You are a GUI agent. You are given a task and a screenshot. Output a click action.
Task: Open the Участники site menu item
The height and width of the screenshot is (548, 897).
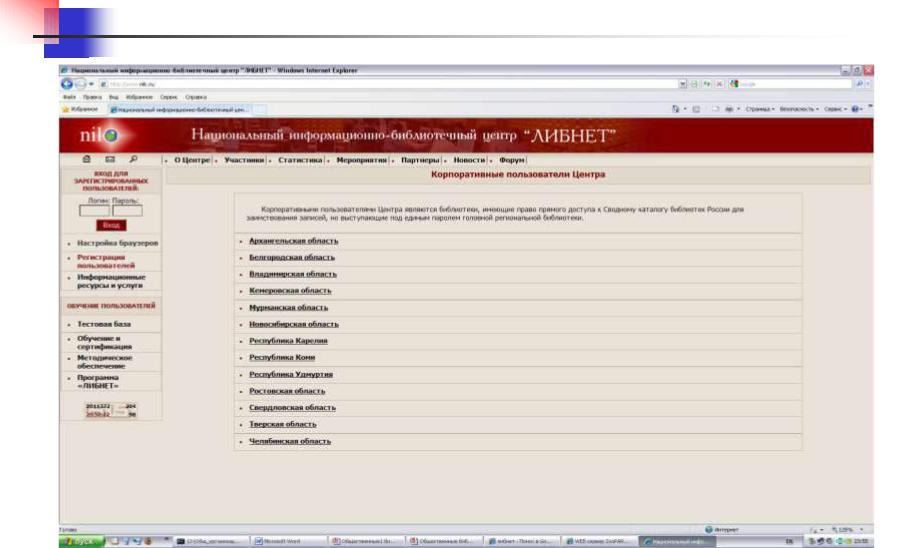pos(244,160)
